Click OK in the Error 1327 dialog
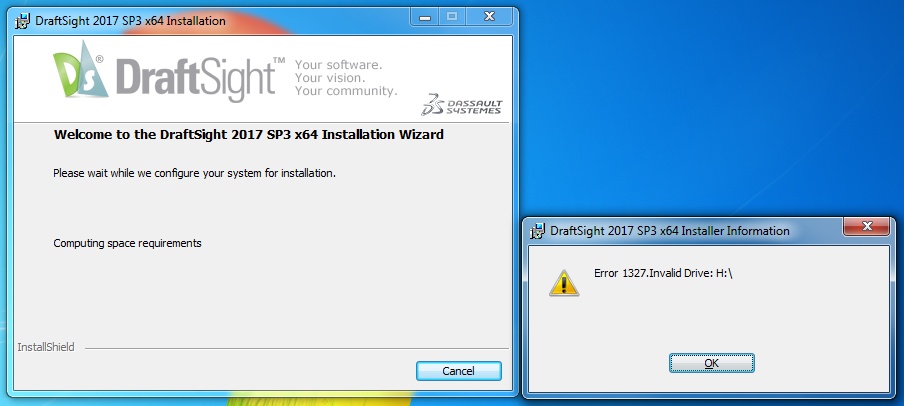904x406 pixels. coord(711,363)
